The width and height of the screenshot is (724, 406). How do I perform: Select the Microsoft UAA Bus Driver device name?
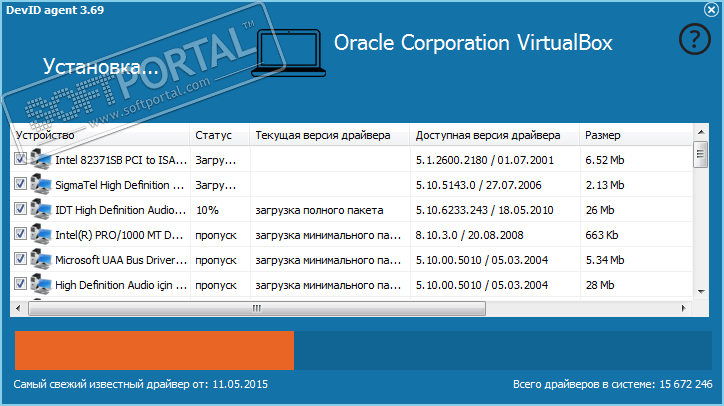point(121,260)
